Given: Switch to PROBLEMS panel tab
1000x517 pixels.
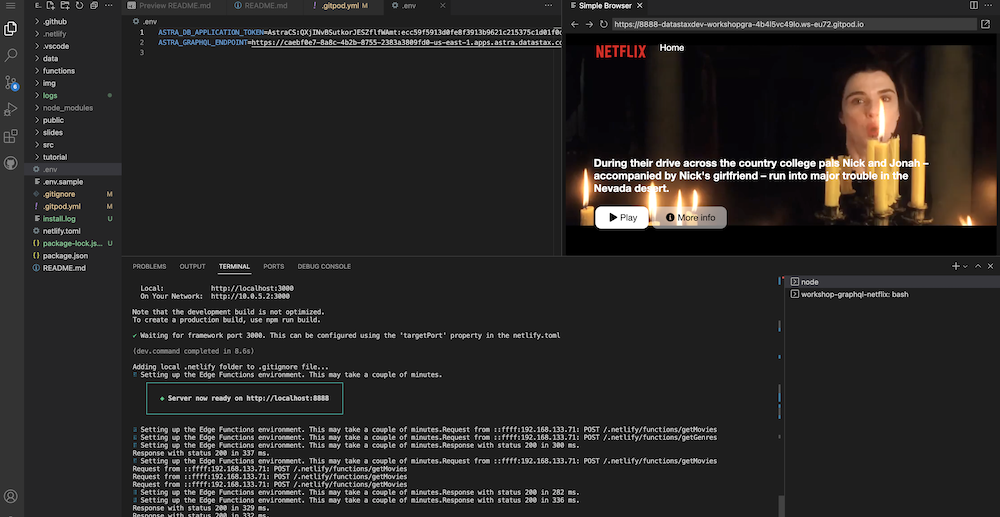Looking at the screenshot, I should [x=149, y=266].
